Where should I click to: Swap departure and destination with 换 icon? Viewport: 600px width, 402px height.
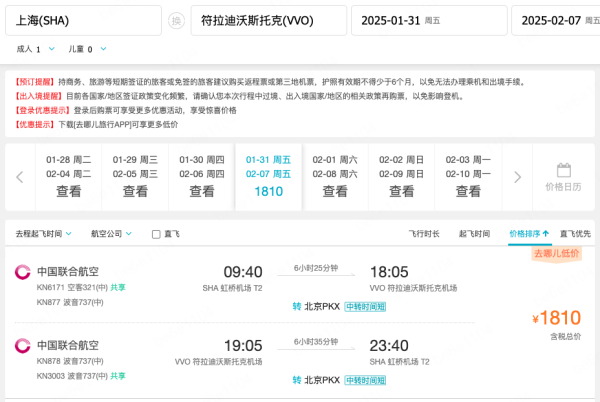tap(176, 21)
